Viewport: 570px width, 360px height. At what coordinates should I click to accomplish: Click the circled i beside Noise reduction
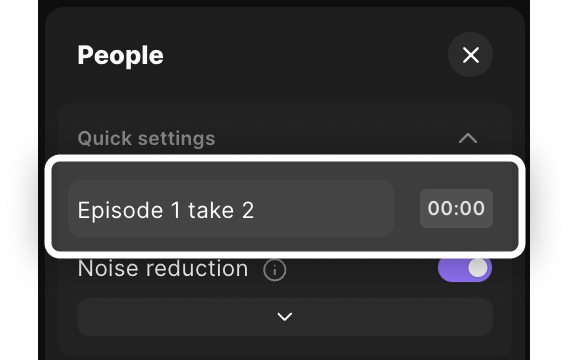(x=274, y=270)
